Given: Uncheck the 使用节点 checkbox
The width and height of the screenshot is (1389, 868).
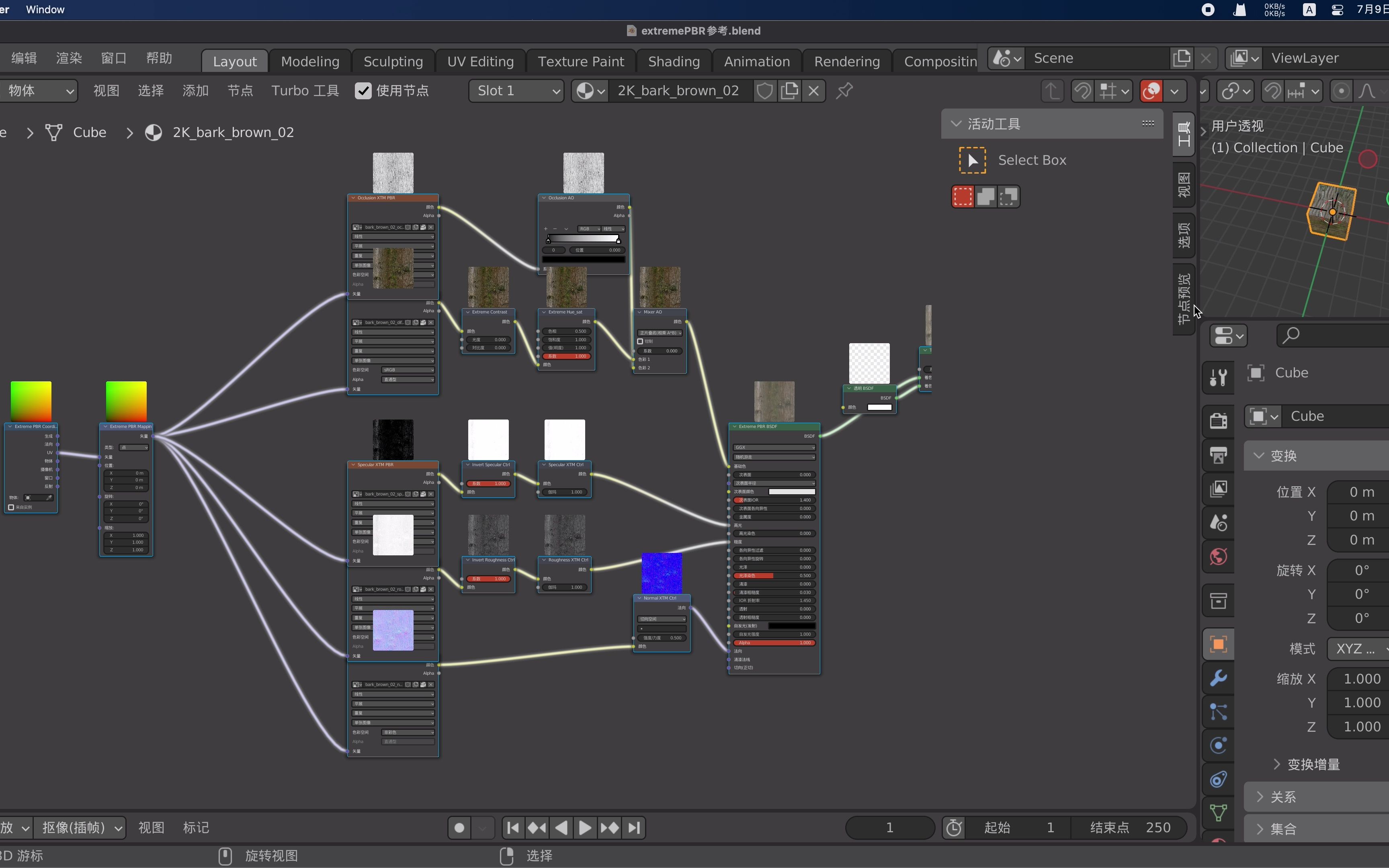Looking at the screenshot, I should (x=363, y=91).
